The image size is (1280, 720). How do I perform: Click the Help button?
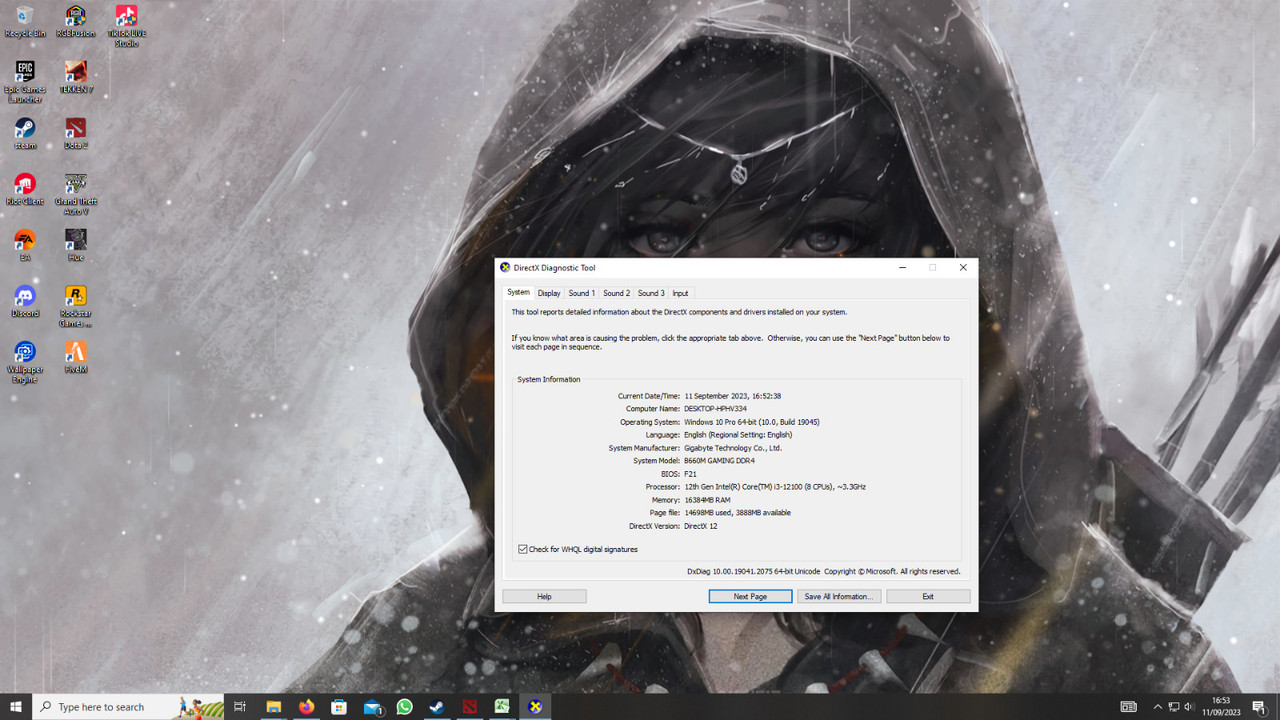tap(544, 596)
